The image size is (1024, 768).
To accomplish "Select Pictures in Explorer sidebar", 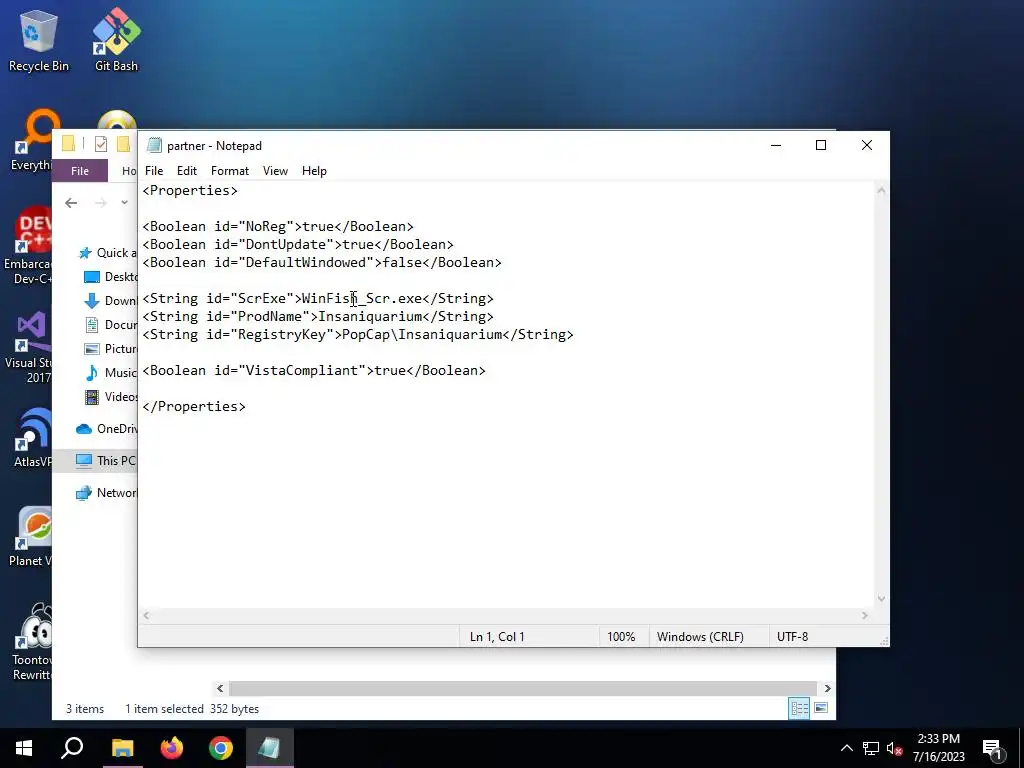I will (111, 349).
